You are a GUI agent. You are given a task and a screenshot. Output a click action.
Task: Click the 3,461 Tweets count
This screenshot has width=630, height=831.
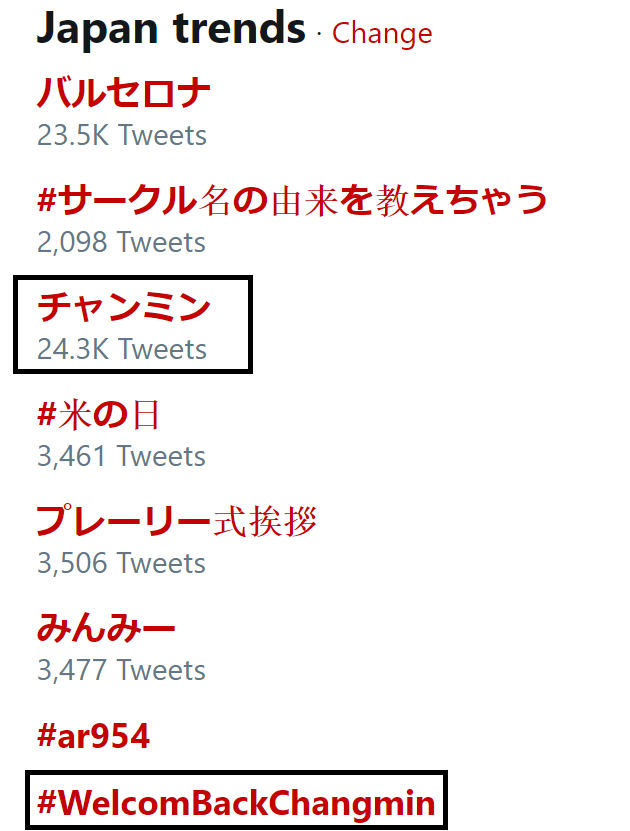tap(121, 456)
